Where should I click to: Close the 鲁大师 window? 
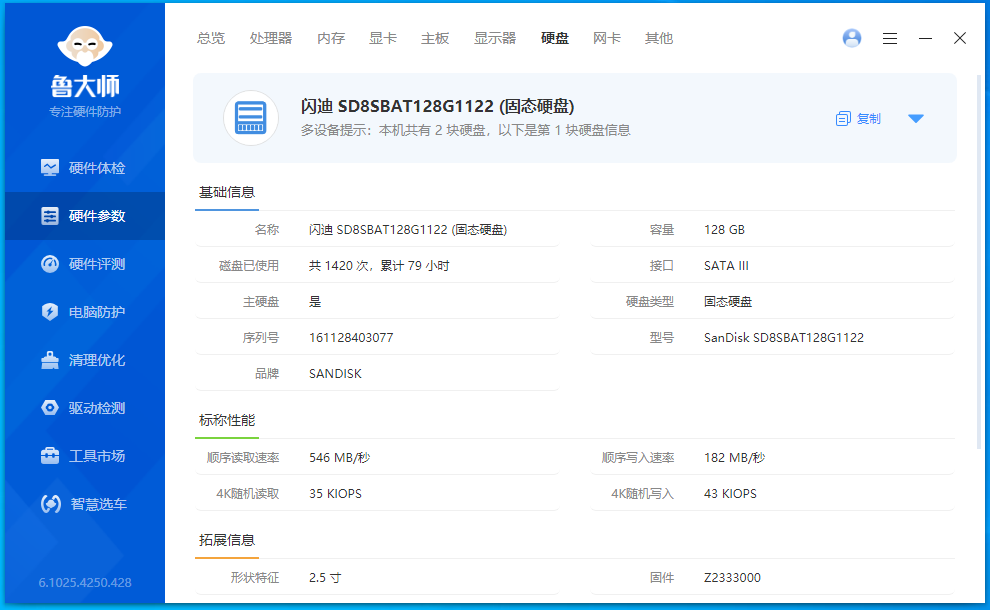tap(960, 39)
